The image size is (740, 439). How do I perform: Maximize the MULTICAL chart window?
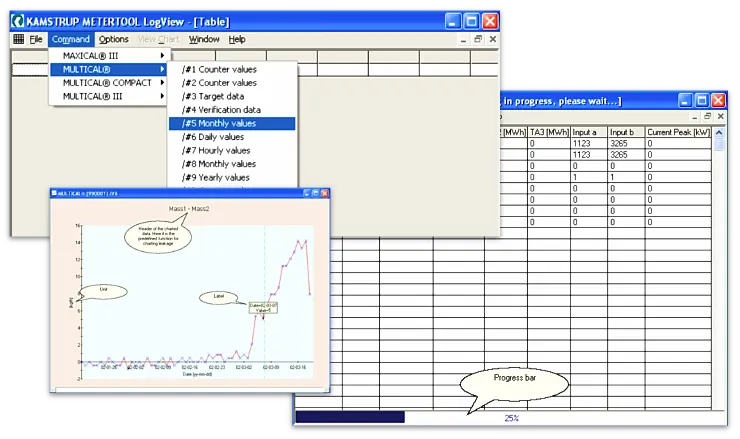(x=316, y=193)
